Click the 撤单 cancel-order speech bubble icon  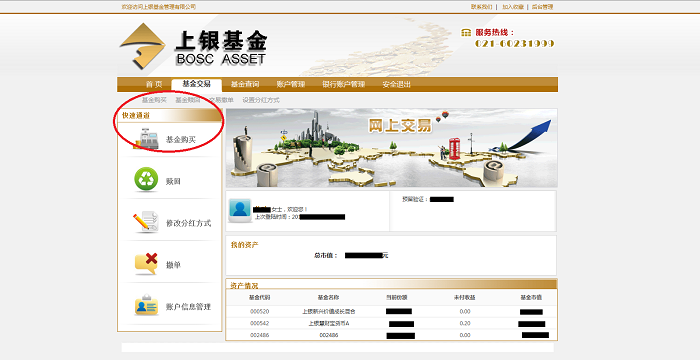point(146,264)
